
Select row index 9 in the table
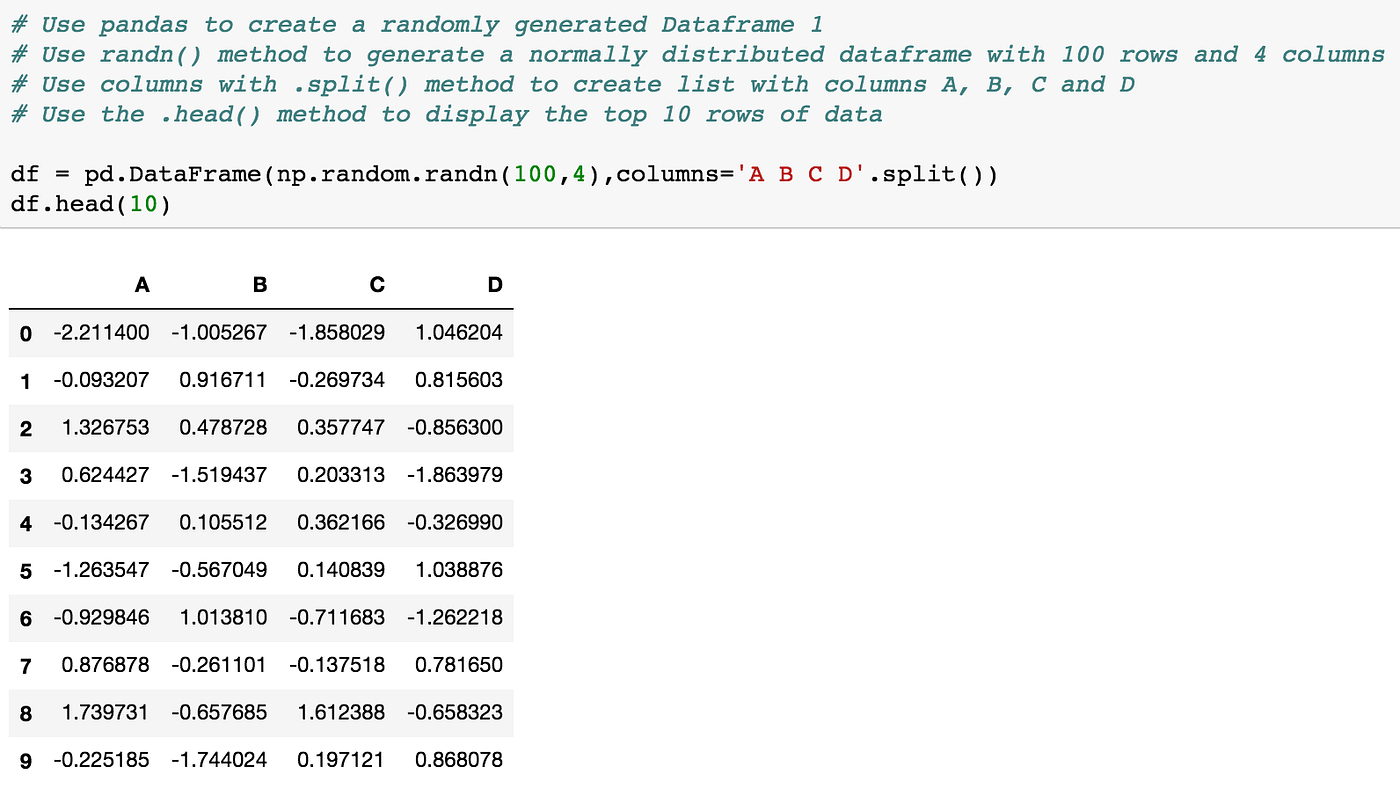pyautogui.click(x=26, y=760)
